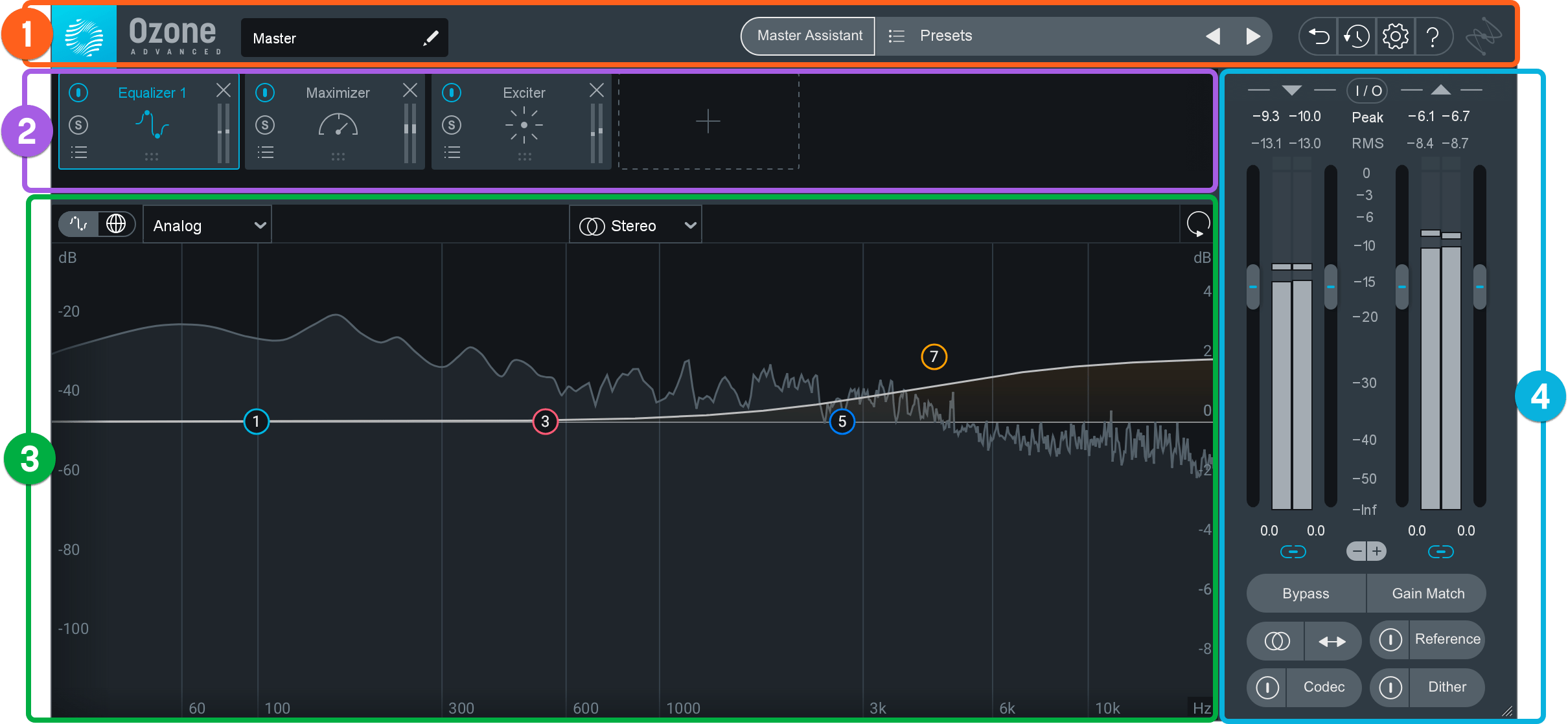Click the plus meter scale button
1568x724 pixels.
click(x=1377, y=551)
